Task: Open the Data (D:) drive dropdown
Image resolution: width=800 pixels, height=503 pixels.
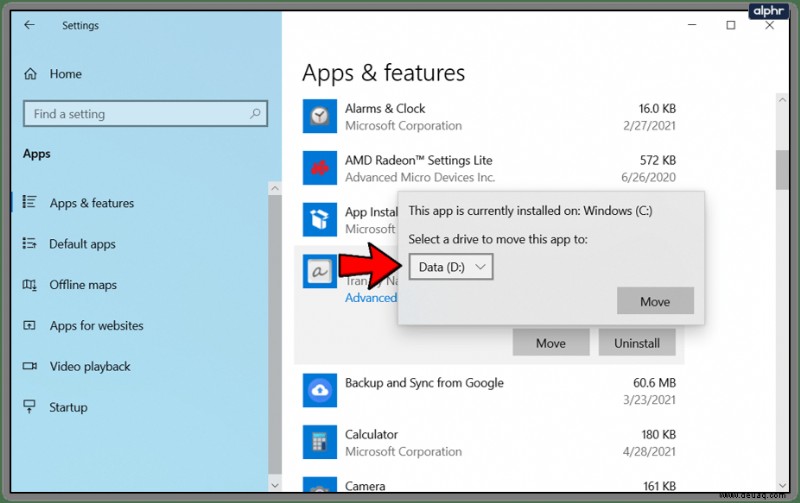Action: click(451, 267)
